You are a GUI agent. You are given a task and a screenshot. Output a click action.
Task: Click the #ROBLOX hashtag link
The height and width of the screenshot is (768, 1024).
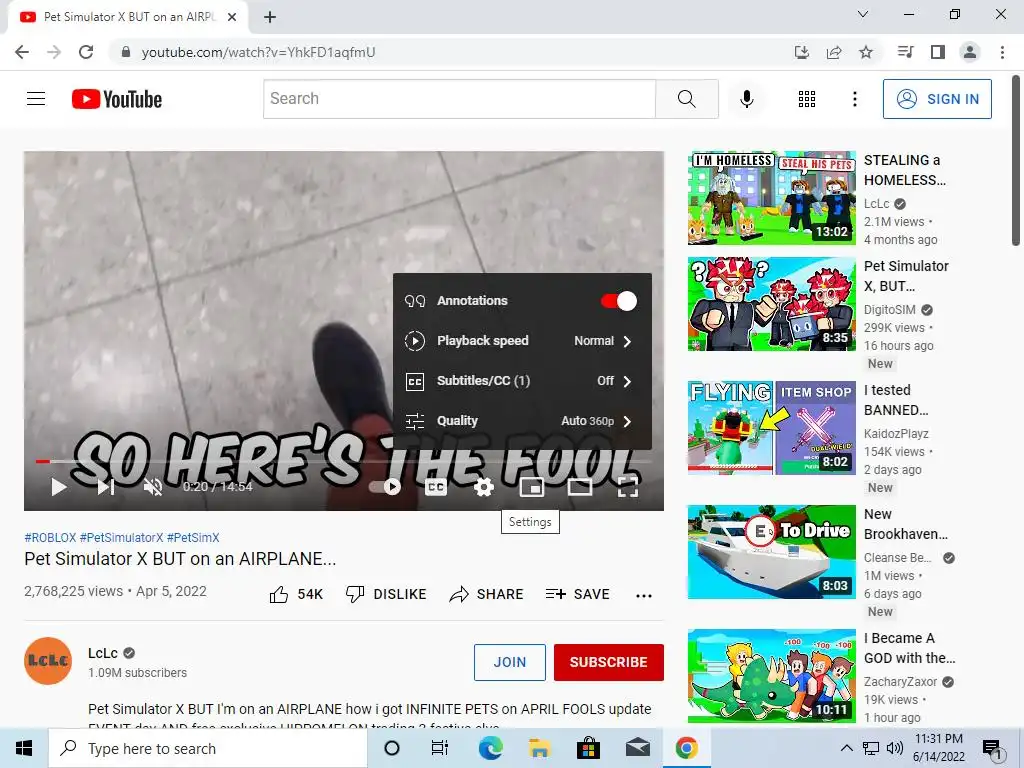(50, 537)
